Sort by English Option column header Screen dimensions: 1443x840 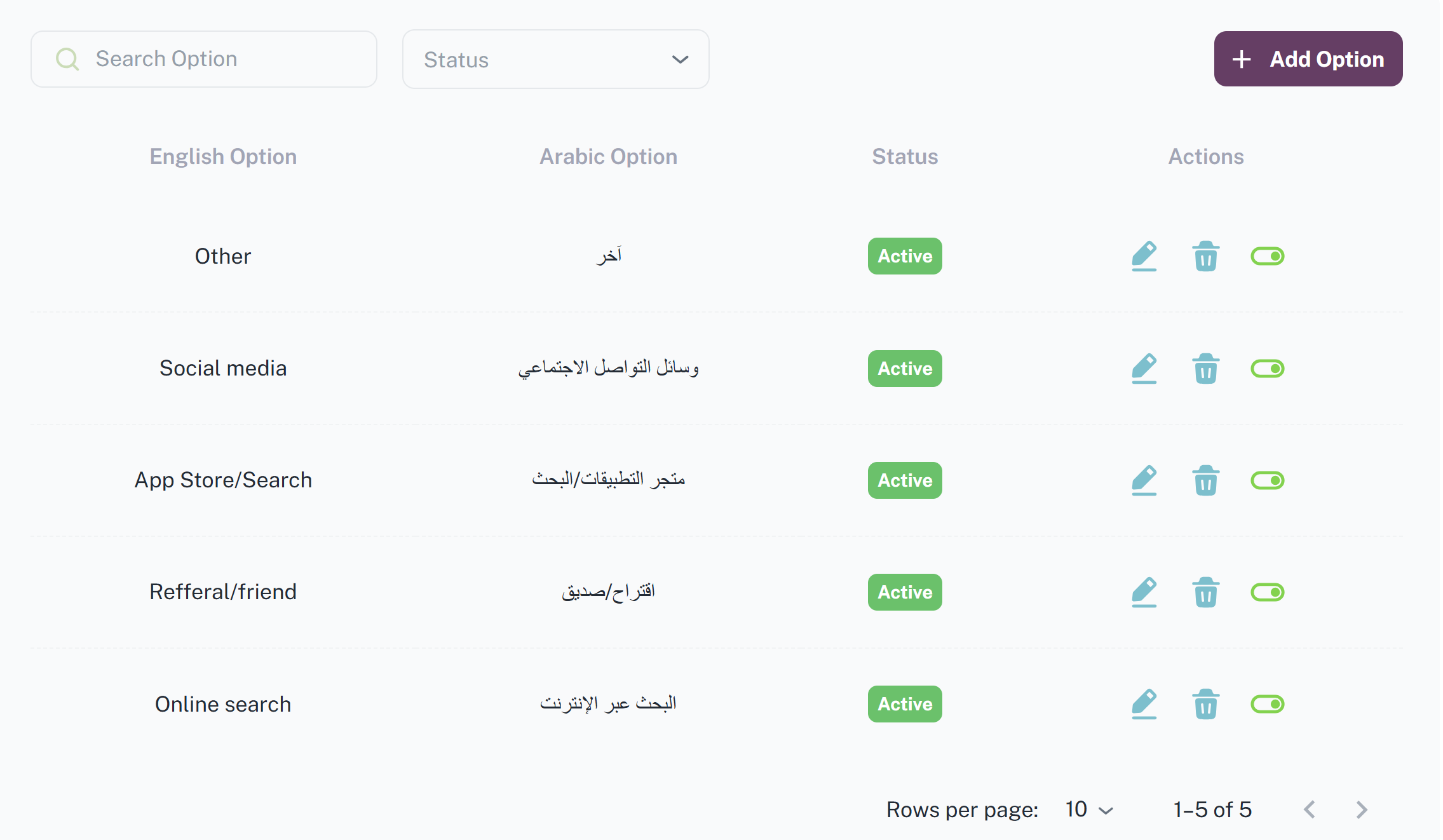pos(223,156)
